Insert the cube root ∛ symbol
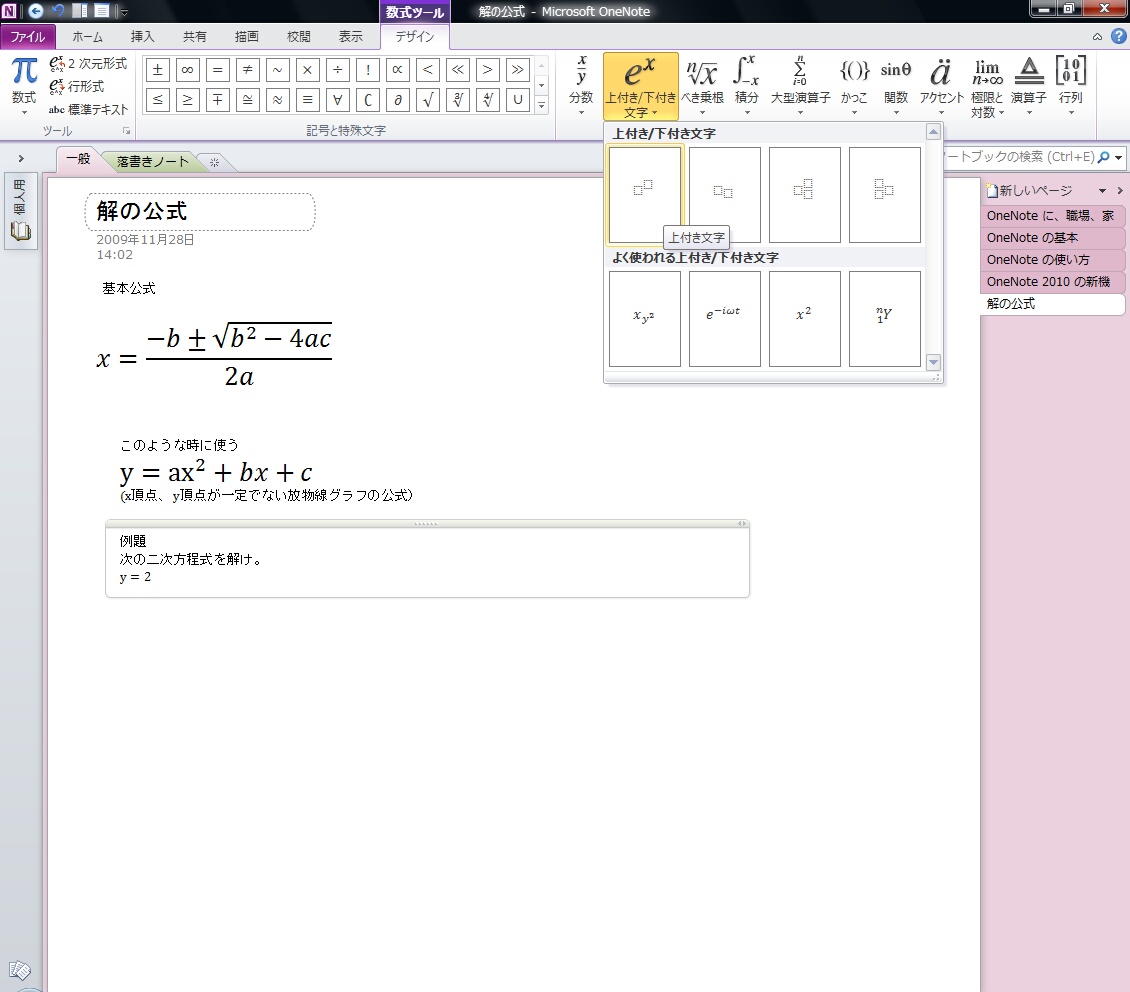 pyautogui.click(x=458, y=99)
